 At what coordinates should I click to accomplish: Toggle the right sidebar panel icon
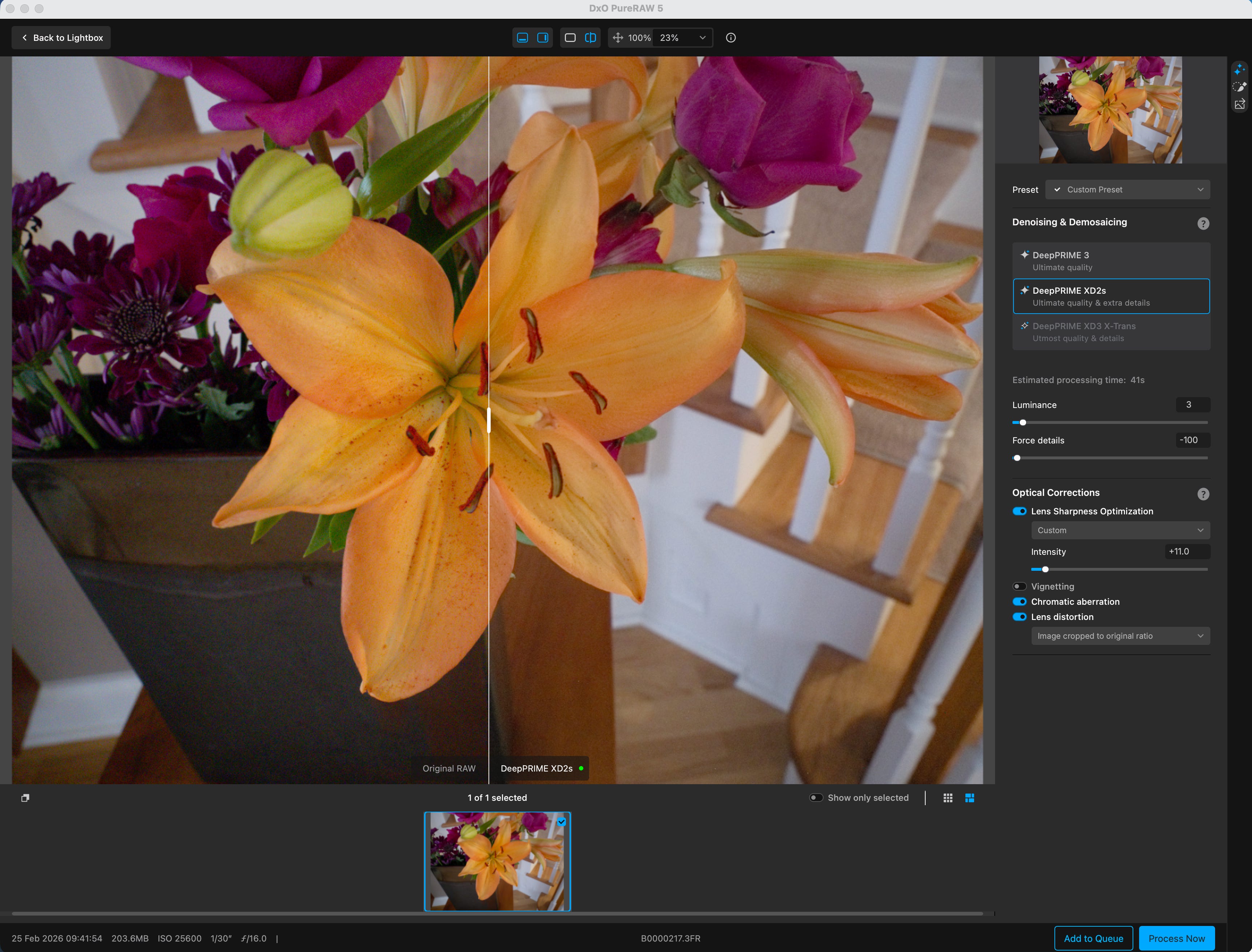(x=542, y=37)
